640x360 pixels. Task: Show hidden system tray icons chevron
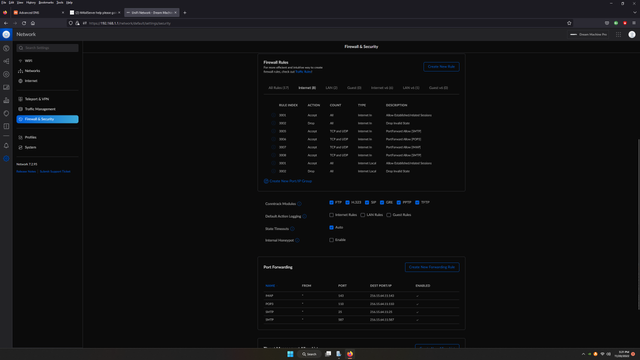583,354
